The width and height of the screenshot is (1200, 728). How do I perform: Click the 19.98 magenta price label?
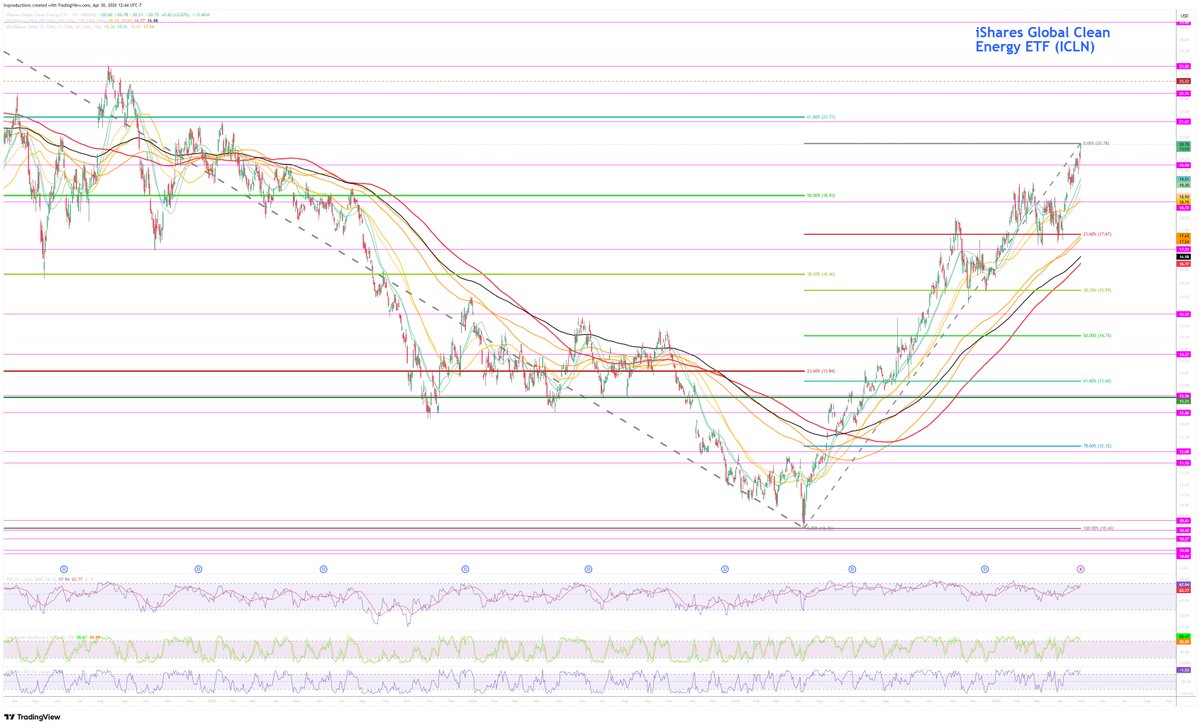pyautogui.click(x=1183, y=165)
